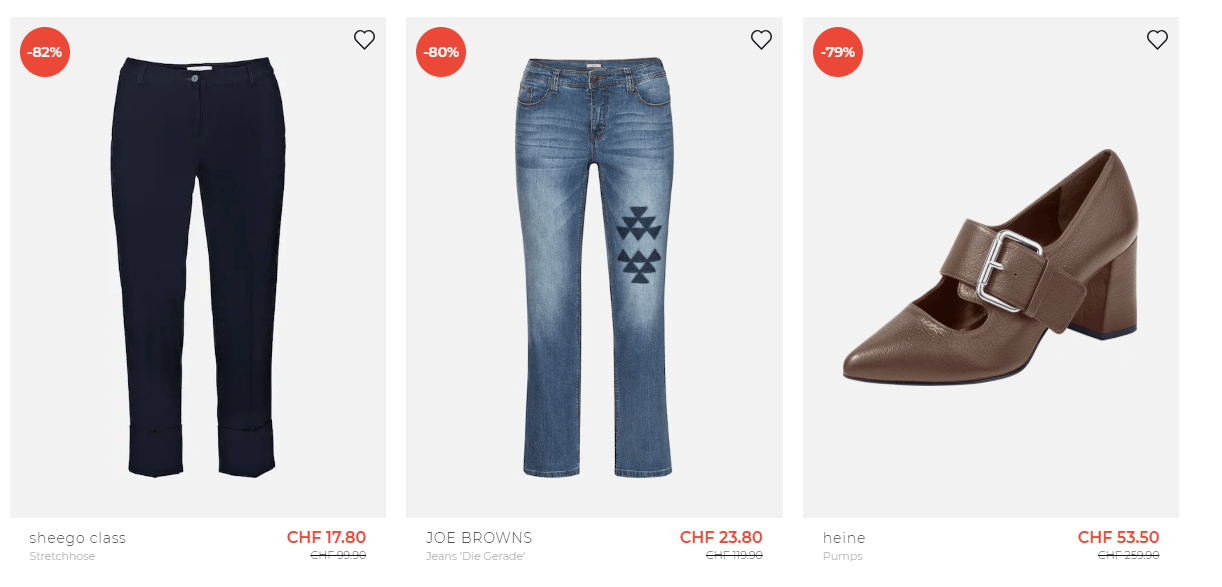Screen dimensions: 1222x587
Task: Click the heart icon on heine Pumps
Action: pyautogui.click(x=1157, y=40)
